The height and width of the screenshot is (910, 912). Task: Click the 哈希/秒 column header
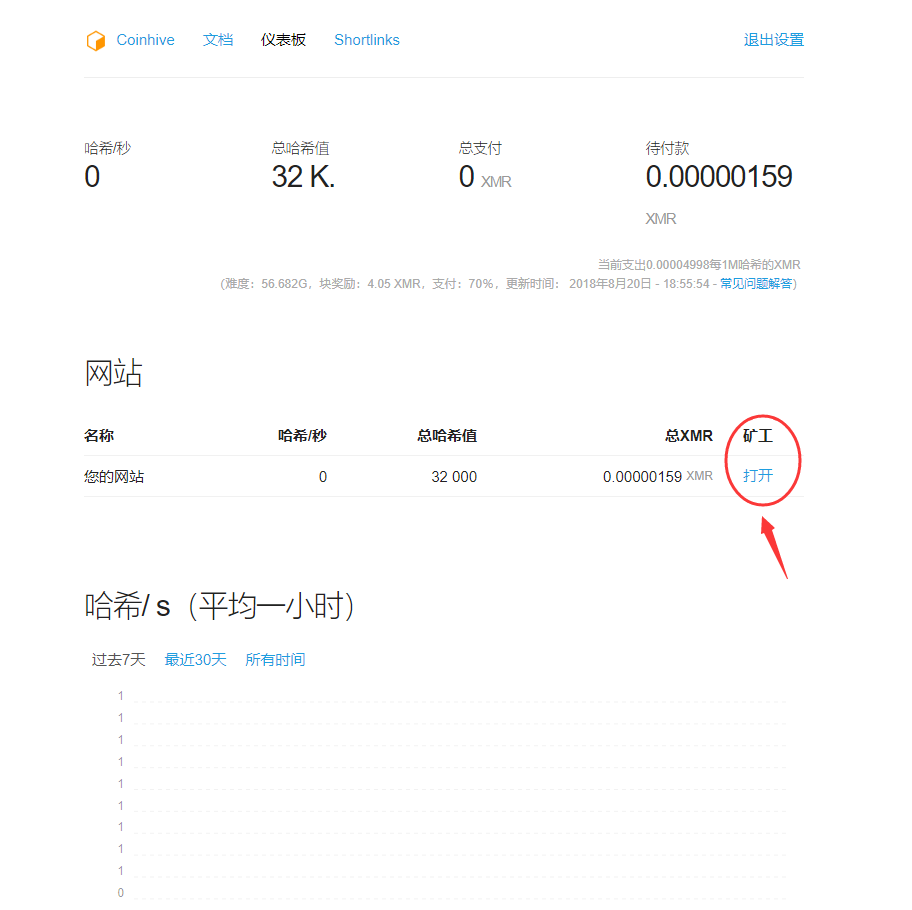[302, 435]
